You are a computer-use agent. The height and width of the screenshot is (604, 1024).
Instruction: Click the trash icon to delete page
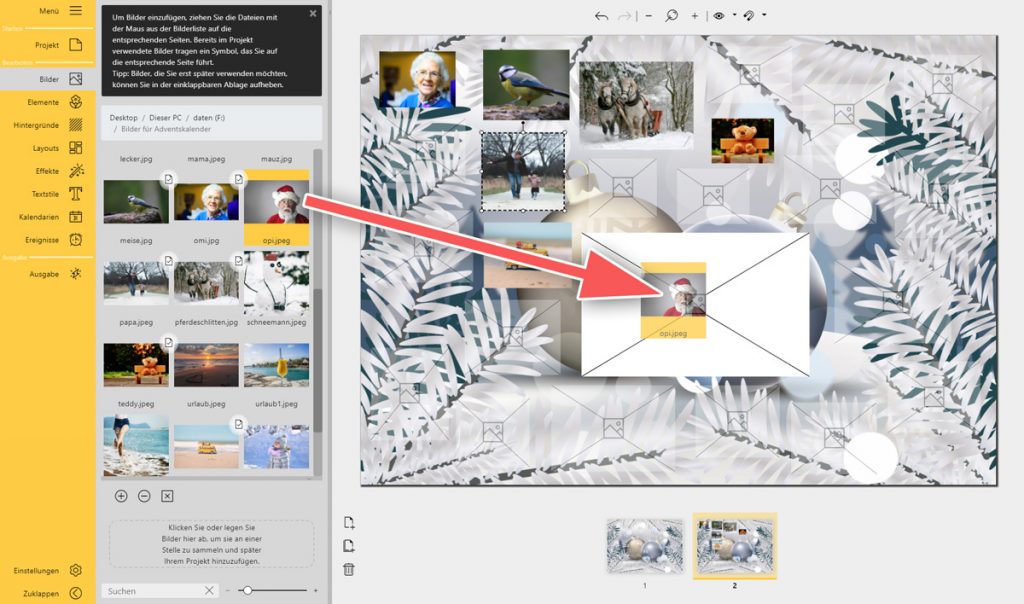pos(348,569)
